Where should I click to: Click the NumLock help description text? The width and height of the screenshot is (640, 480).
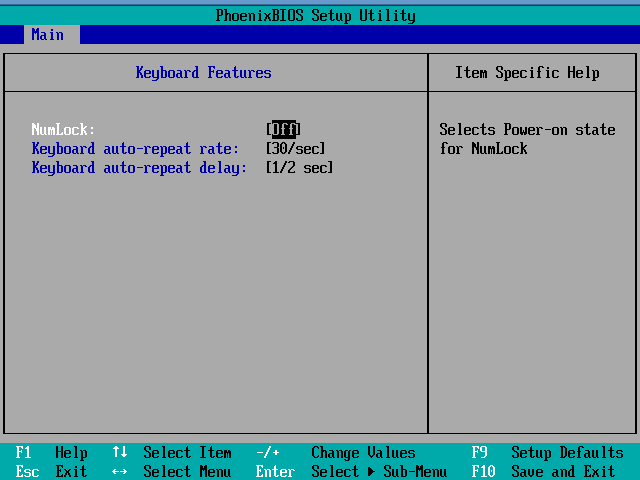click(527, 139)
